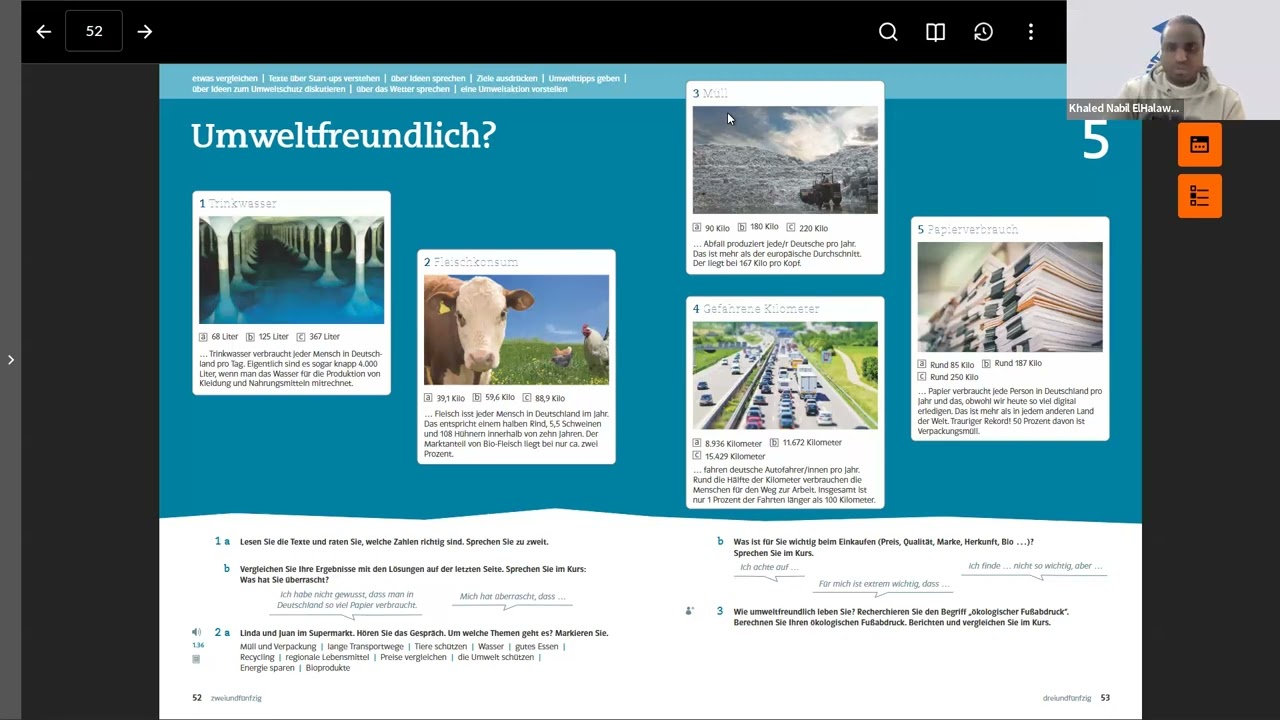Click page footer '52 zweiundfünfzig'

[x=227, y=698]
